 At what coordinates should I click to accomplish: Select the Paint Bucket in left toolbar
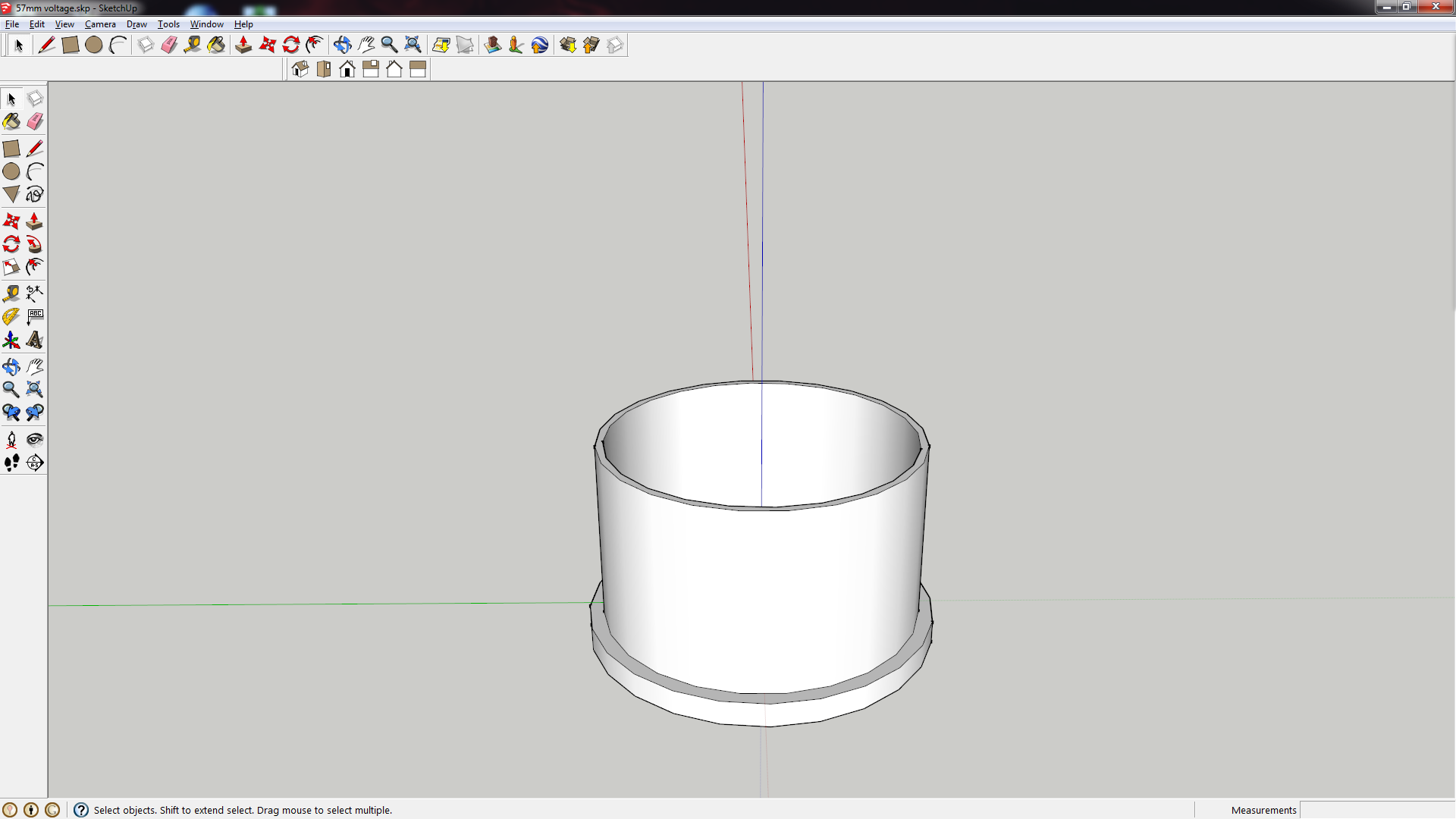pos(11,122)
